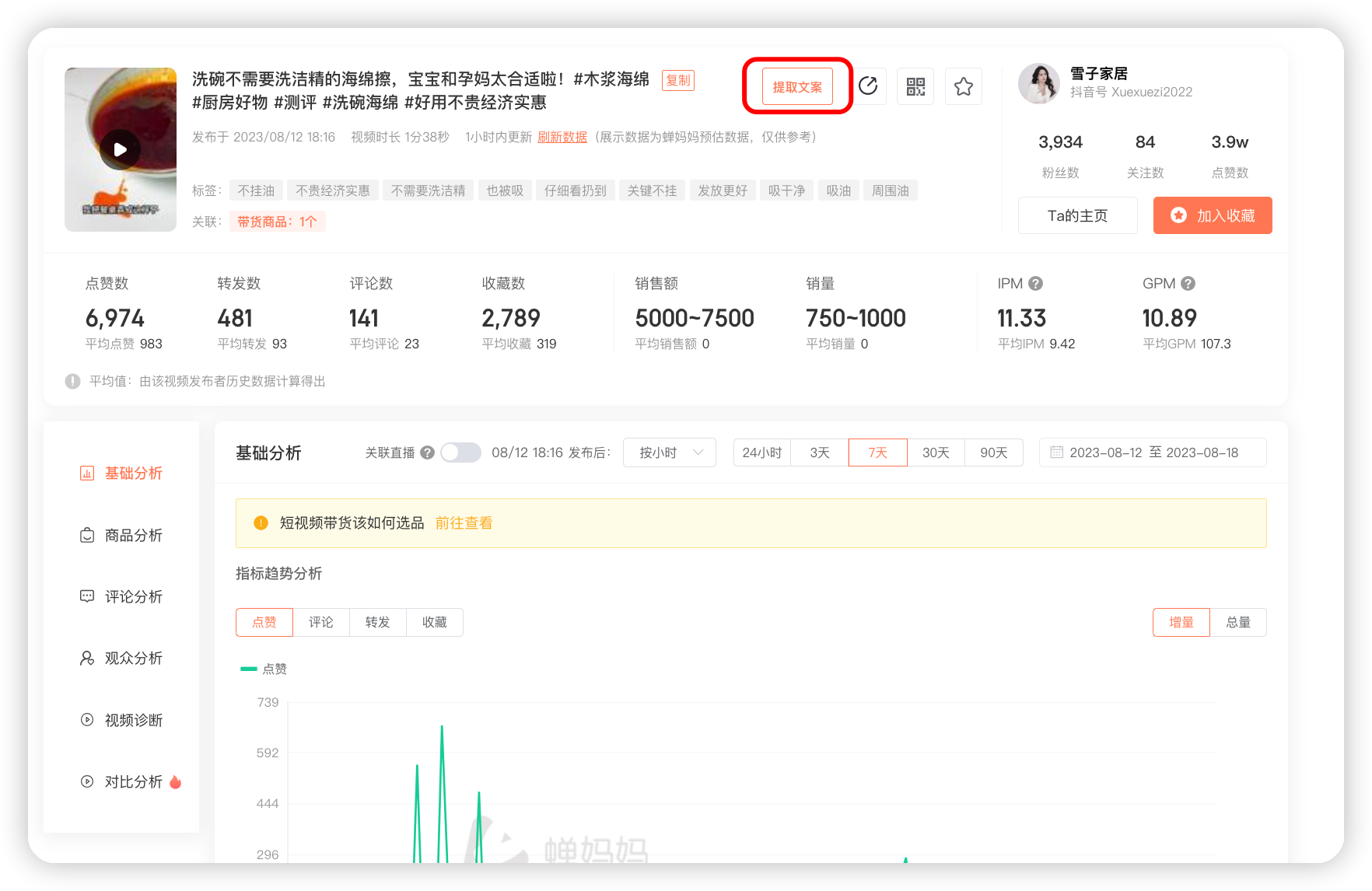Click the 销售额 value 5000~7500
Screen dimensions: 1372x891
[695, 318]
